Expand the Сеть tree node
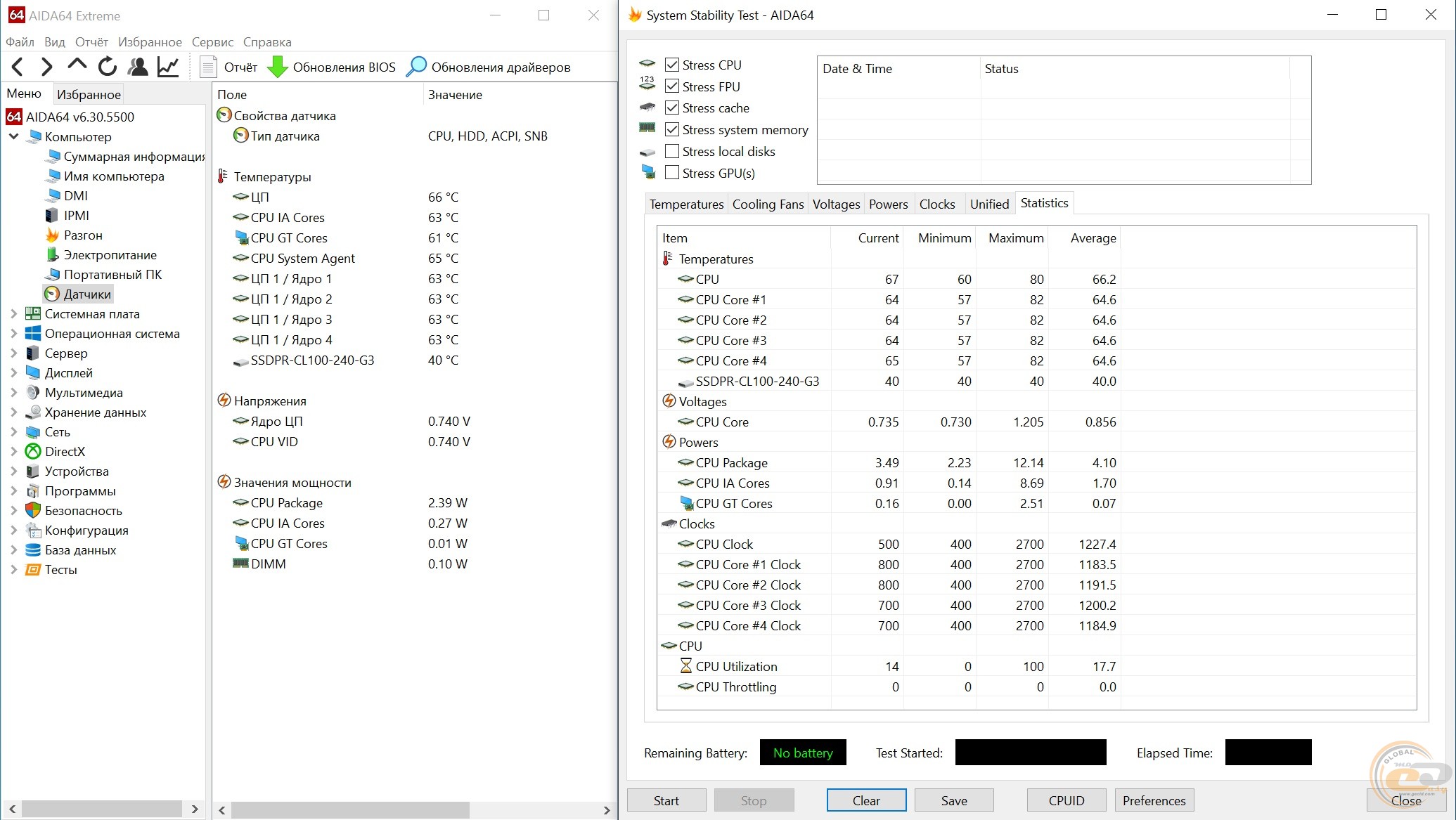 click(x=13, y=432)
